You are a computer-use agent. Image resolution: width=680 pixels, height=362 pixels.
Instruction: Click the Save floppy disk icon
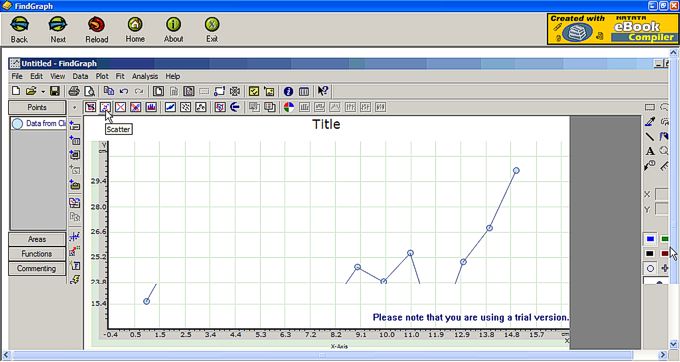pyautogui.click(x=55, y=91)
